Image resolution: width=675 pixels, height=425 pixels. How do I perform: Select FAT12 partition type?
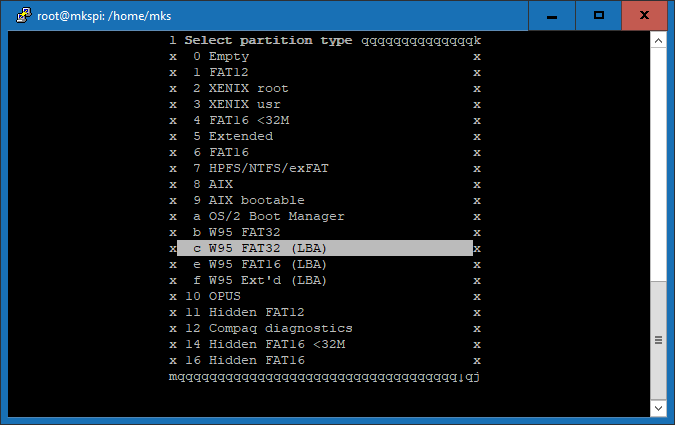pos(228,72)
